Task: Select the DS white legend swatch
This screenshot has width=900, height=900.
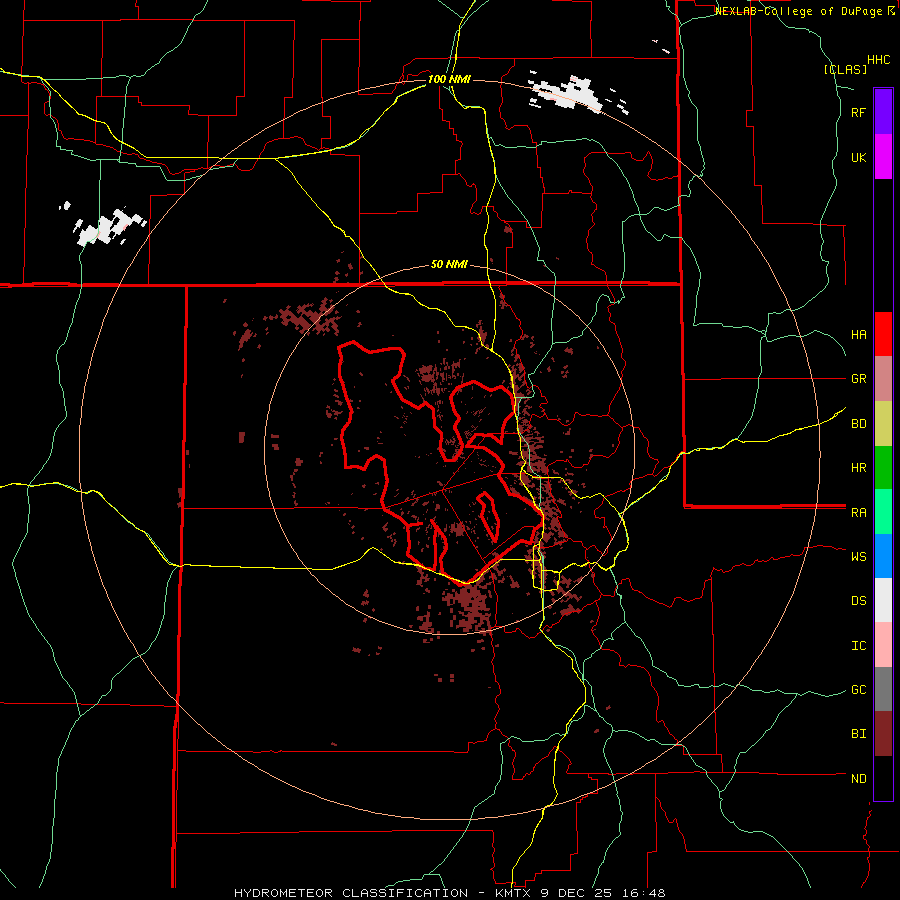Action: (x=883, y=601)
